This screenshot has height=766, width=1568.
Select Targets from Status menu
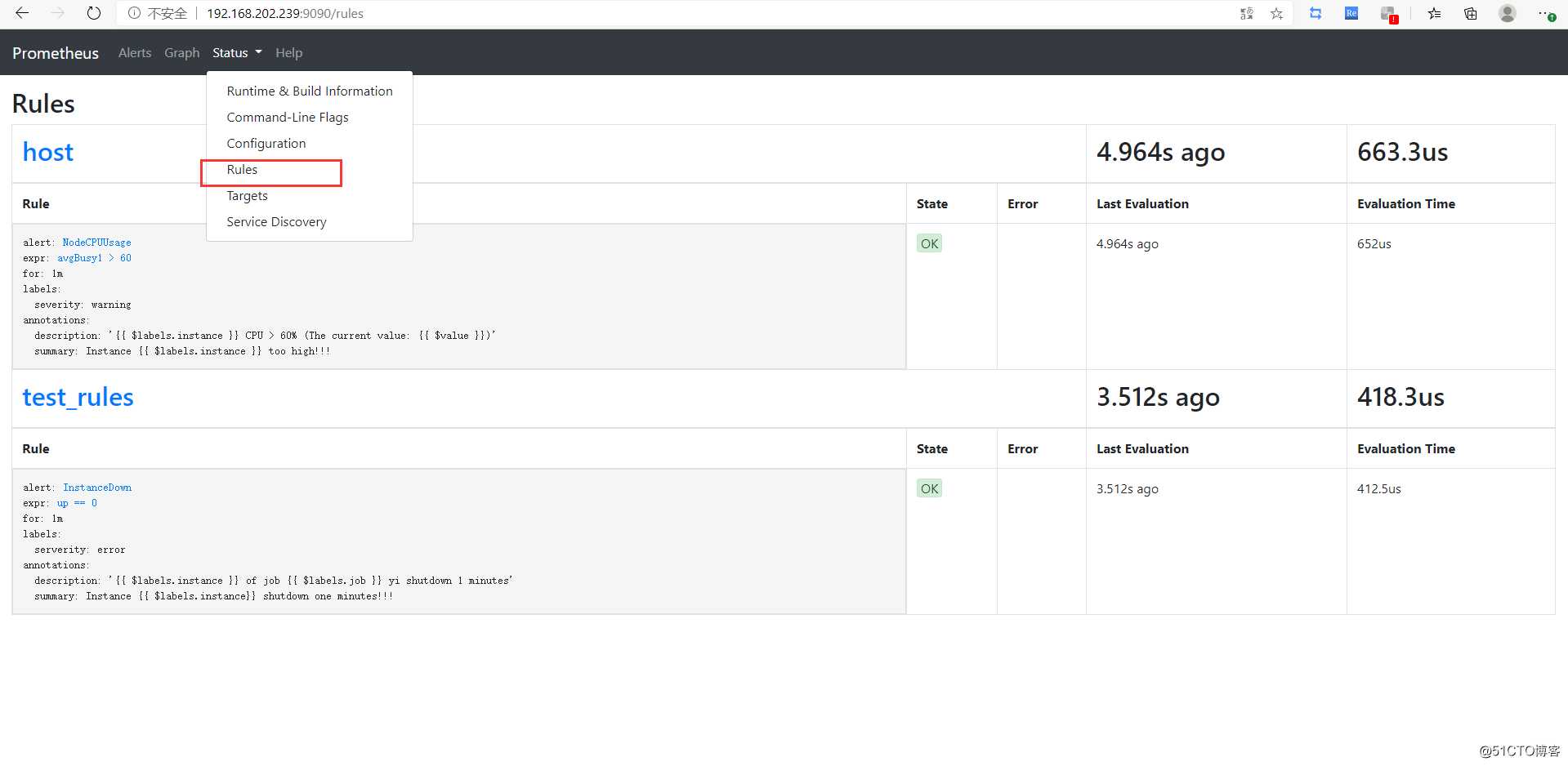[x=310, y=195]
